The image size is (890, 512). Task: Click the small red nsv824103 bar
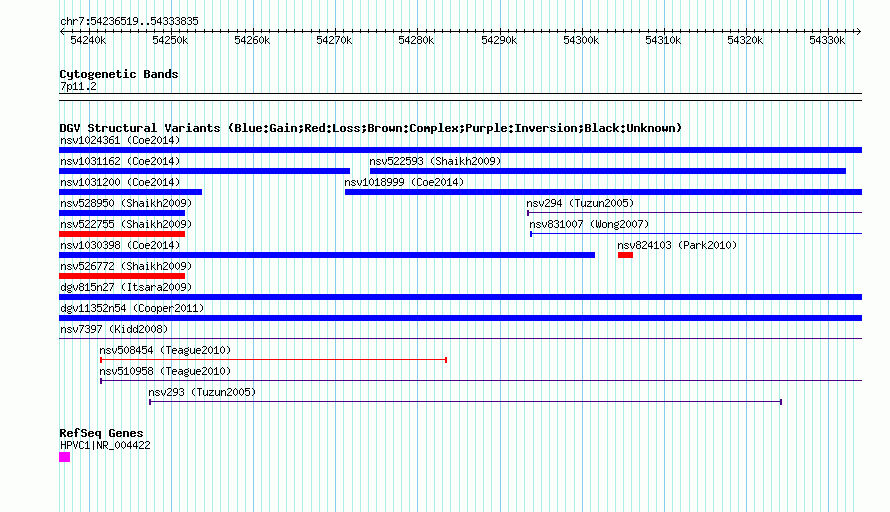pyautogui.click(x=625, y=255)
